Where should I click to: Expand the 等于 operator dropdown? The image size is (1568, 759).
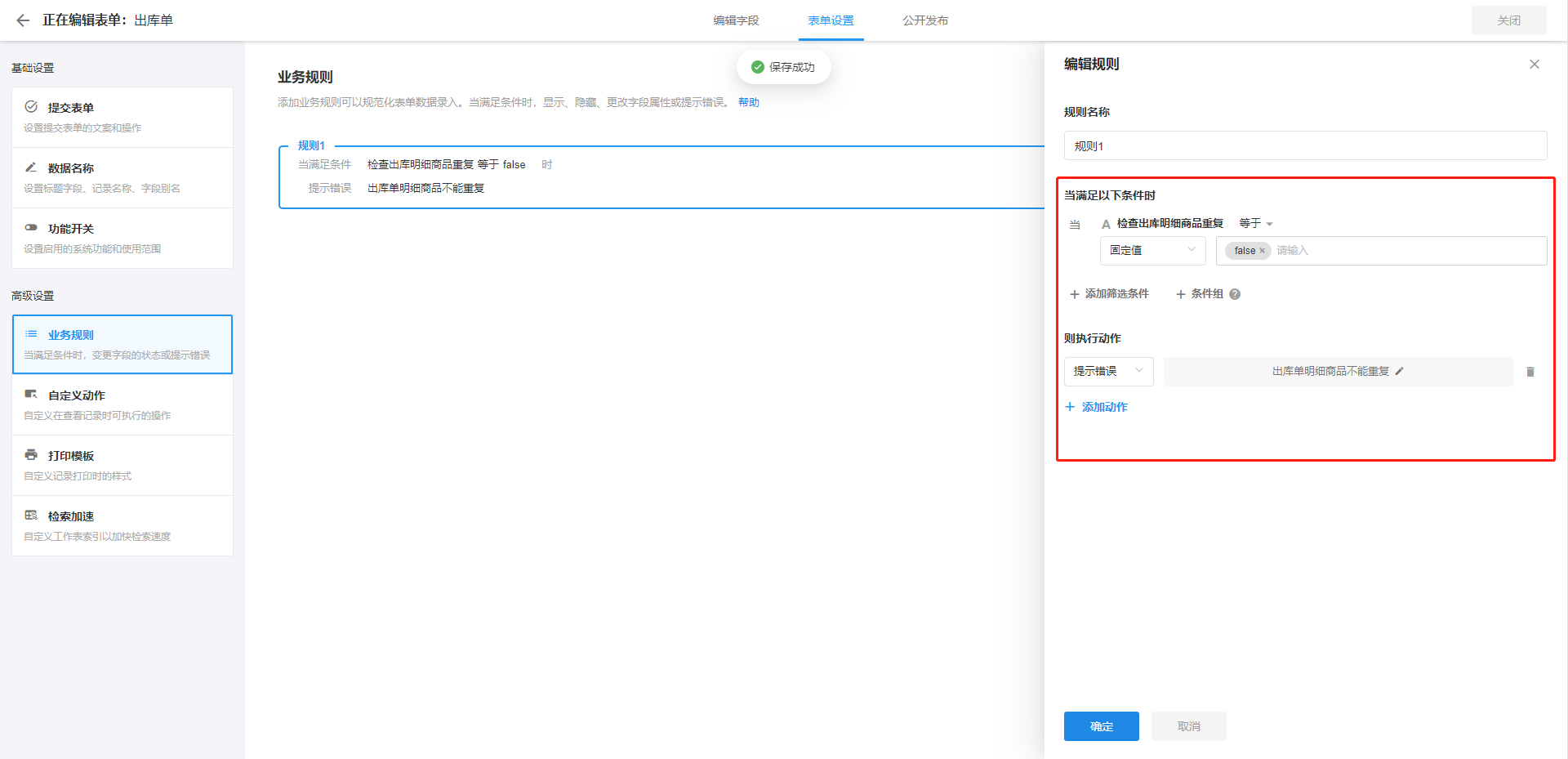[1256, 224]
